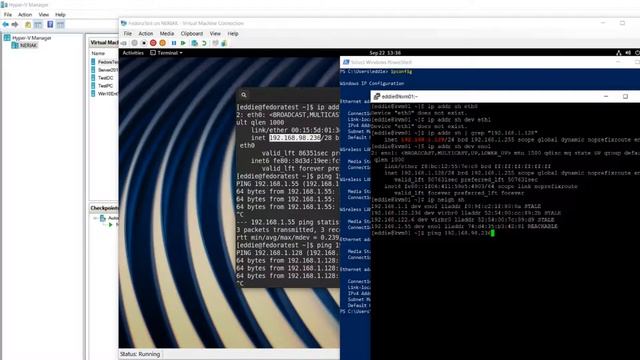Select the NERIAK server node in tree

(25, 45)
